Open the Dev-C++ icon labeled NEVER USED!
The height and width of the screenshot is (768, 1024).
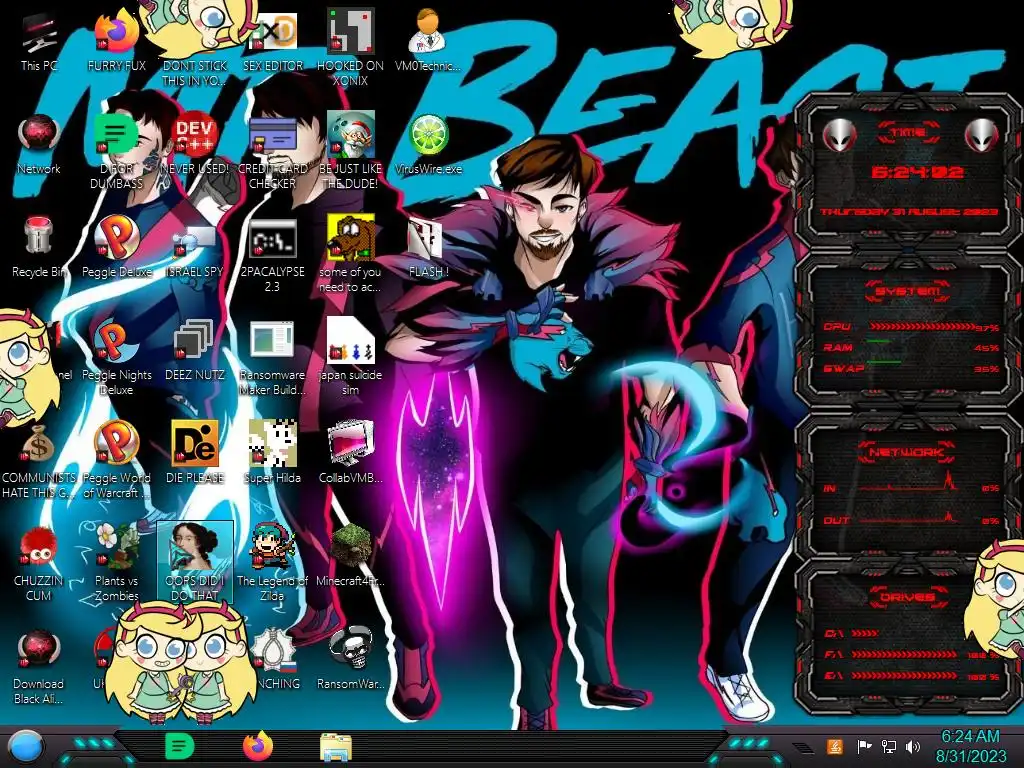194,145
